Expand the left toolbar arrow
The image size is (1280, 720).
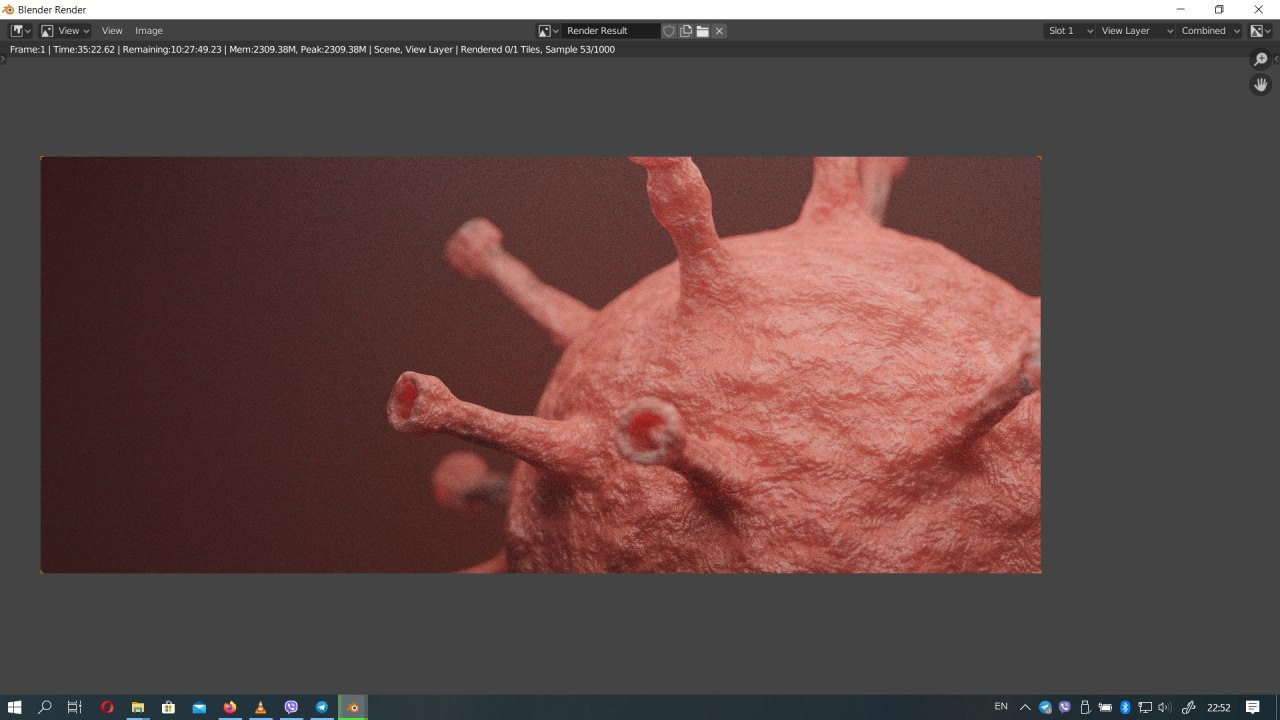[x=3, y=59]
